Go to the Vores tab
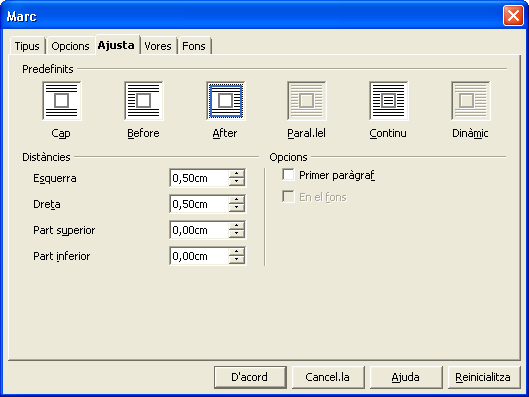Screen dimensions: 529x397 (158, 46)
